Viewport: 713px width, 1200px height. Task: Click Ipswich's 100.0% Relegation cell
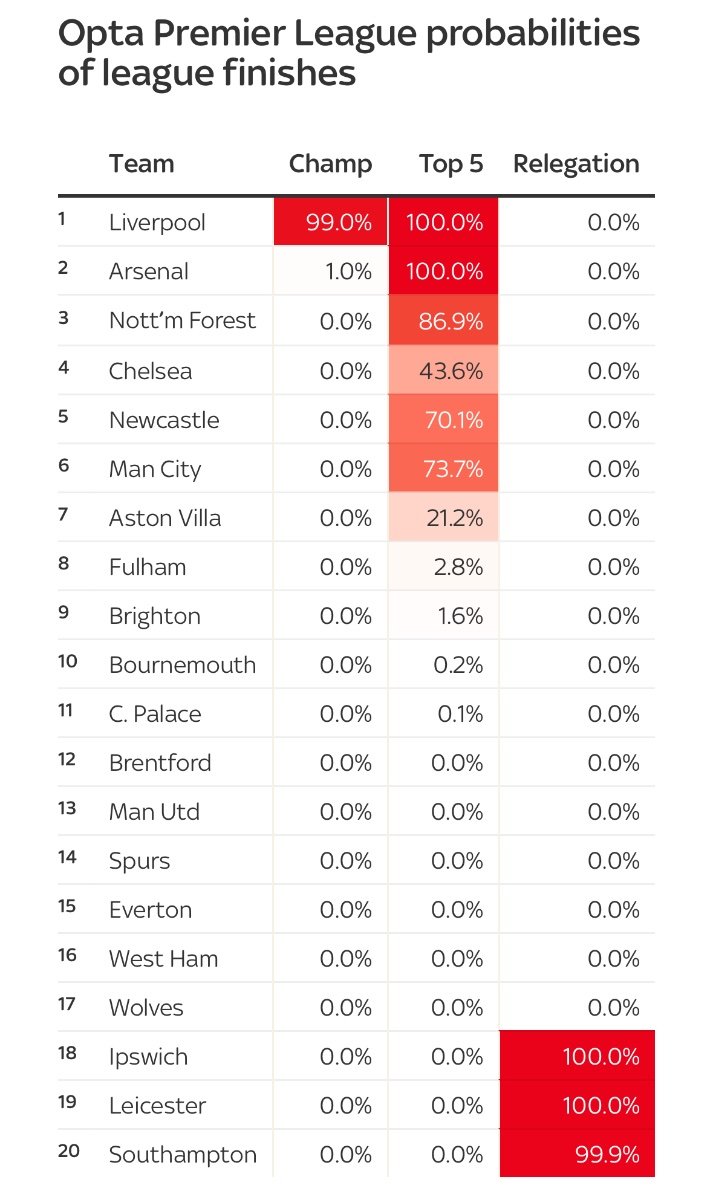[x=577, y=1056]
